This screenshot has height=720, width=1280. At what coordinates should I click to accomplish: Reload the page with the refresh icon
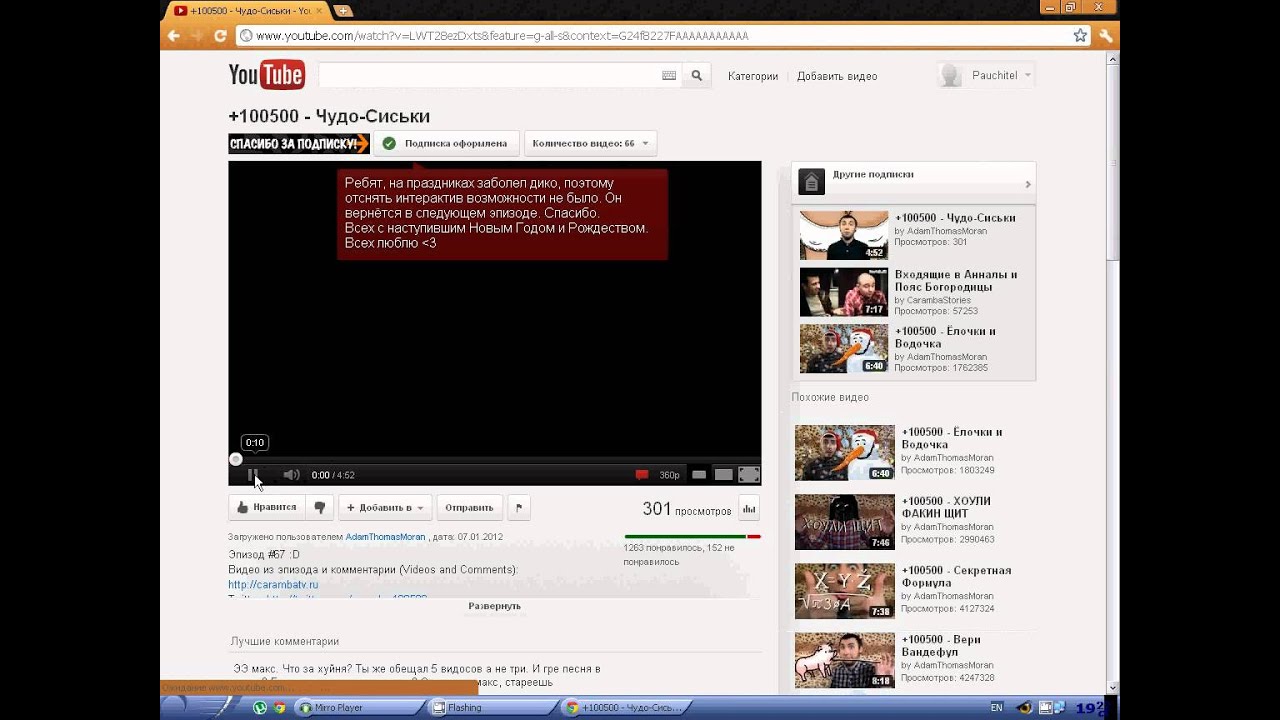click(220, 35)
